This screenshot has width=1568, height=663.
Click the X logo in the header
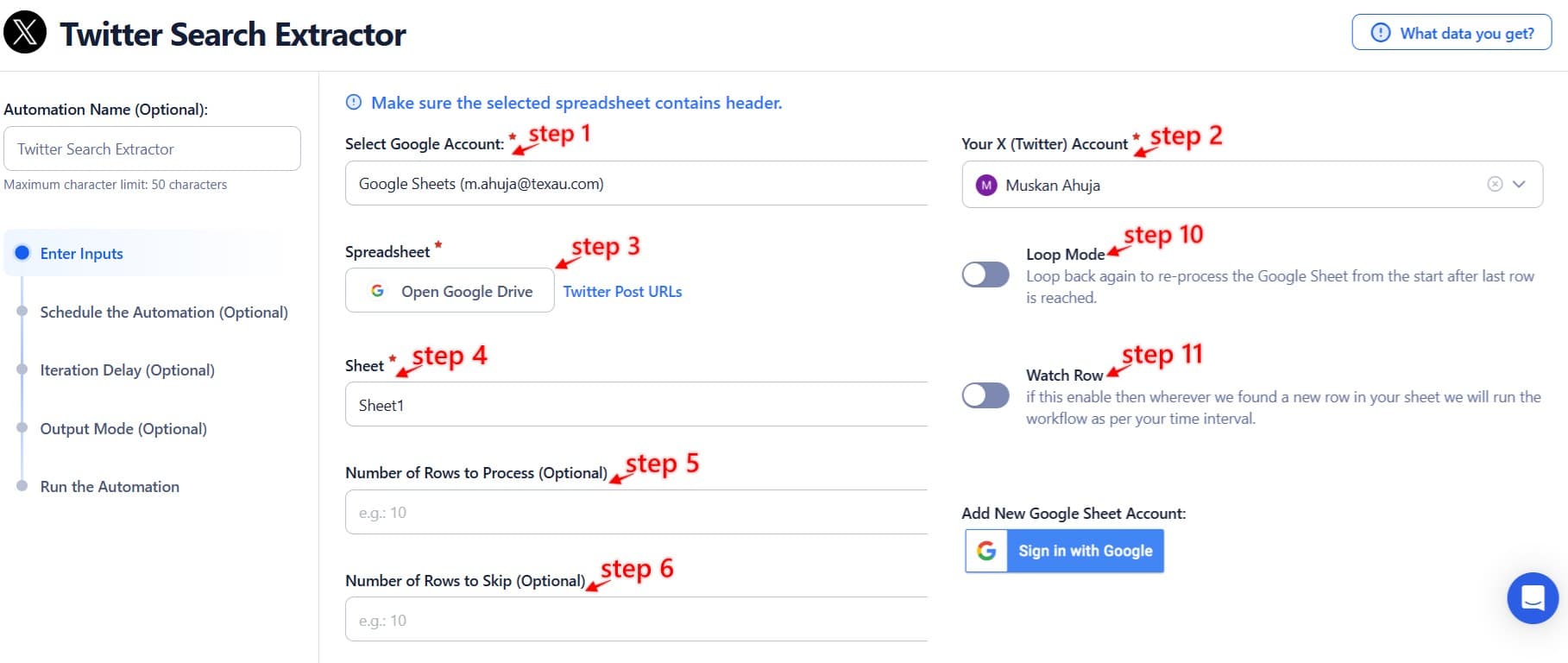click(x=24, y=33)
